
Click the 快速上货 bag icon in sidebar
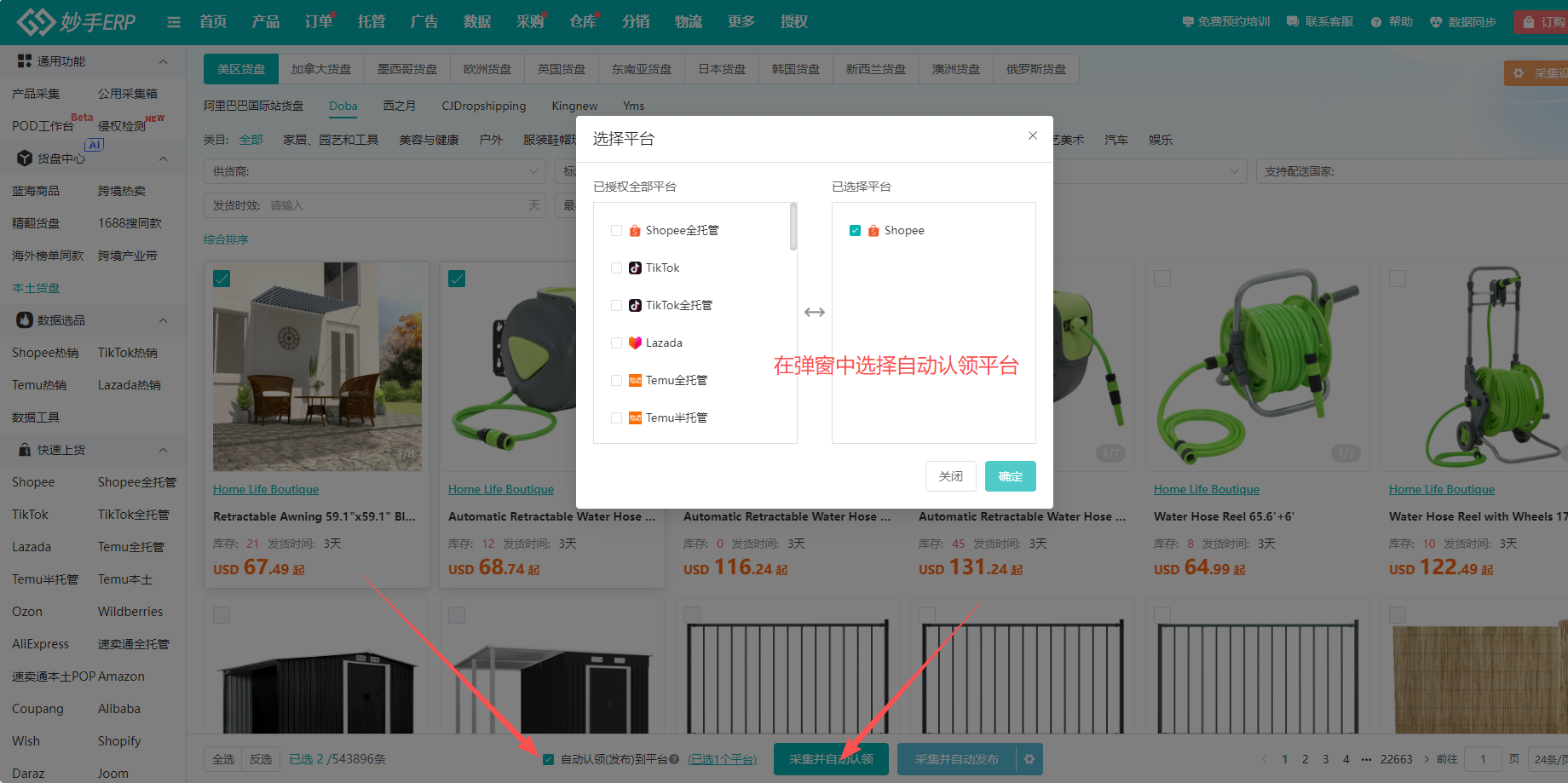coord(25,450)
